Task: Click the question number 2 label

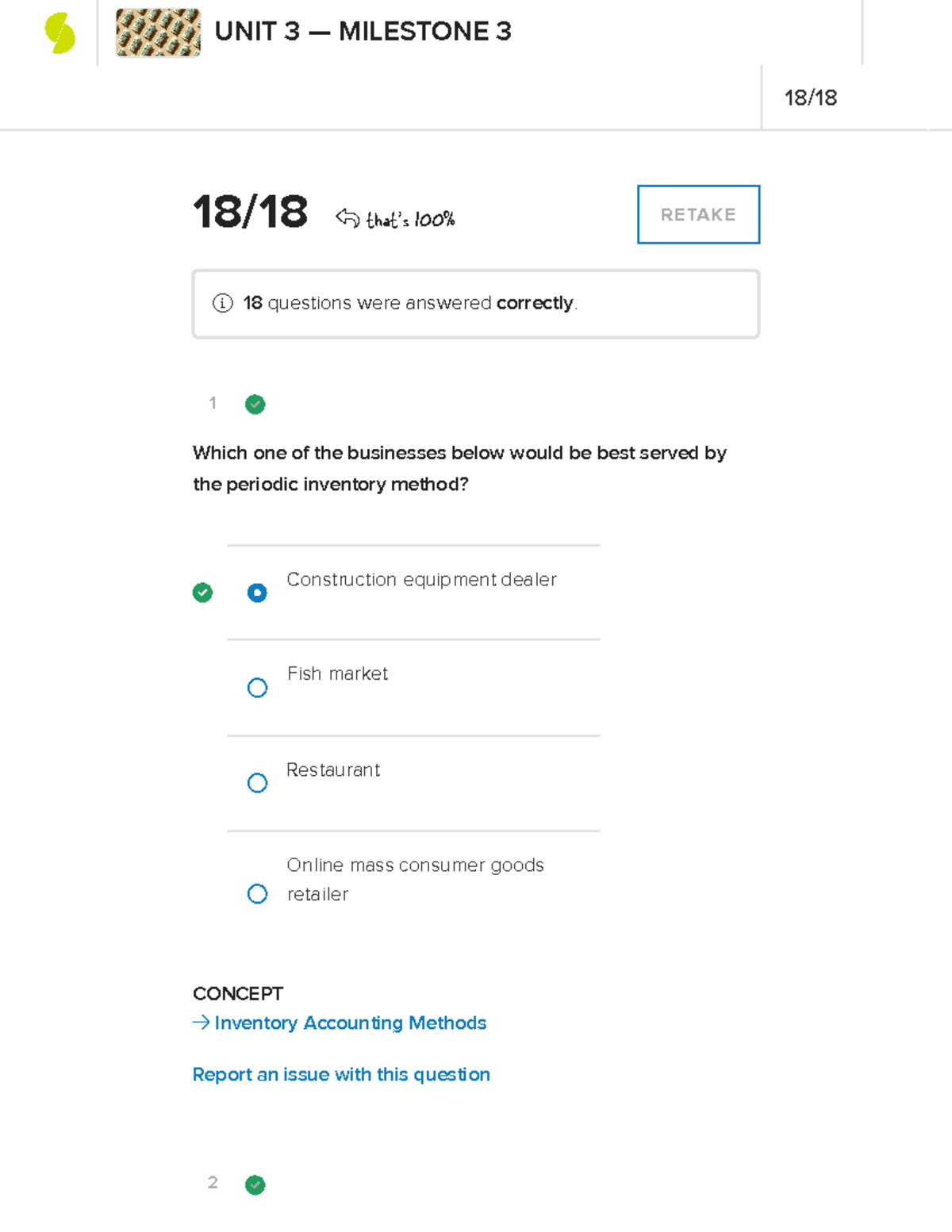Action: tap(213, 1183)
